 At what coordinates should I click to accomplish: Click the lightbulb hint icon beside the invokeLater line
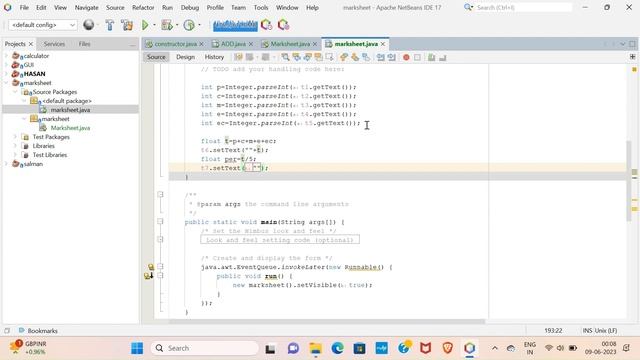151,267
